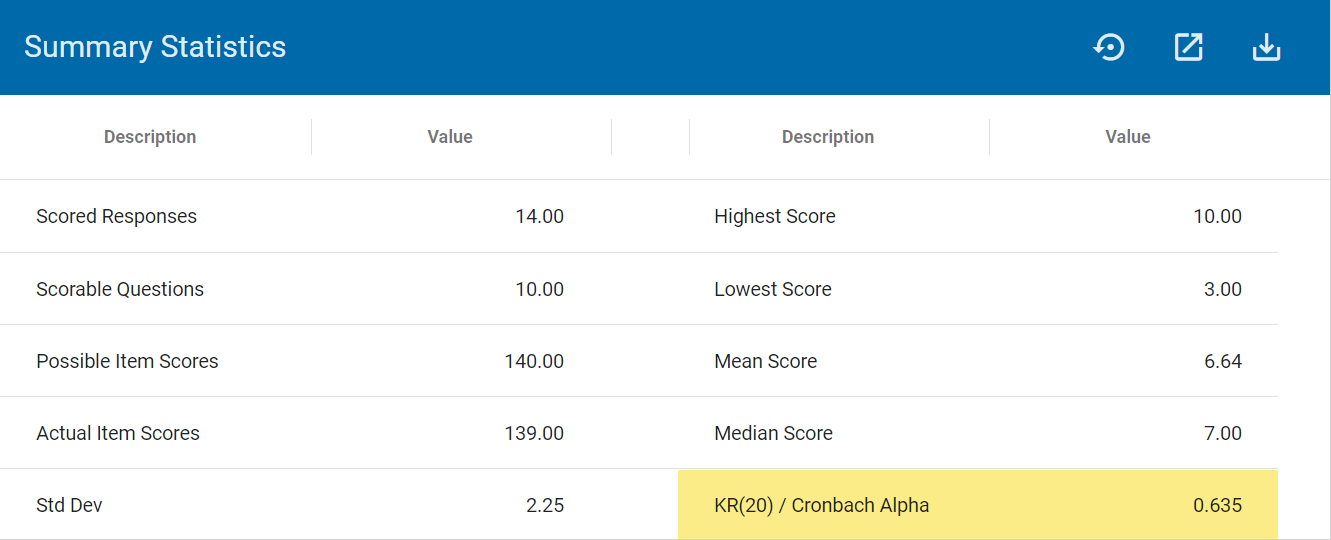Click the Summary Statistics panel title
1331x540 pixels.
pyautogui.click(x=155, y=47)
